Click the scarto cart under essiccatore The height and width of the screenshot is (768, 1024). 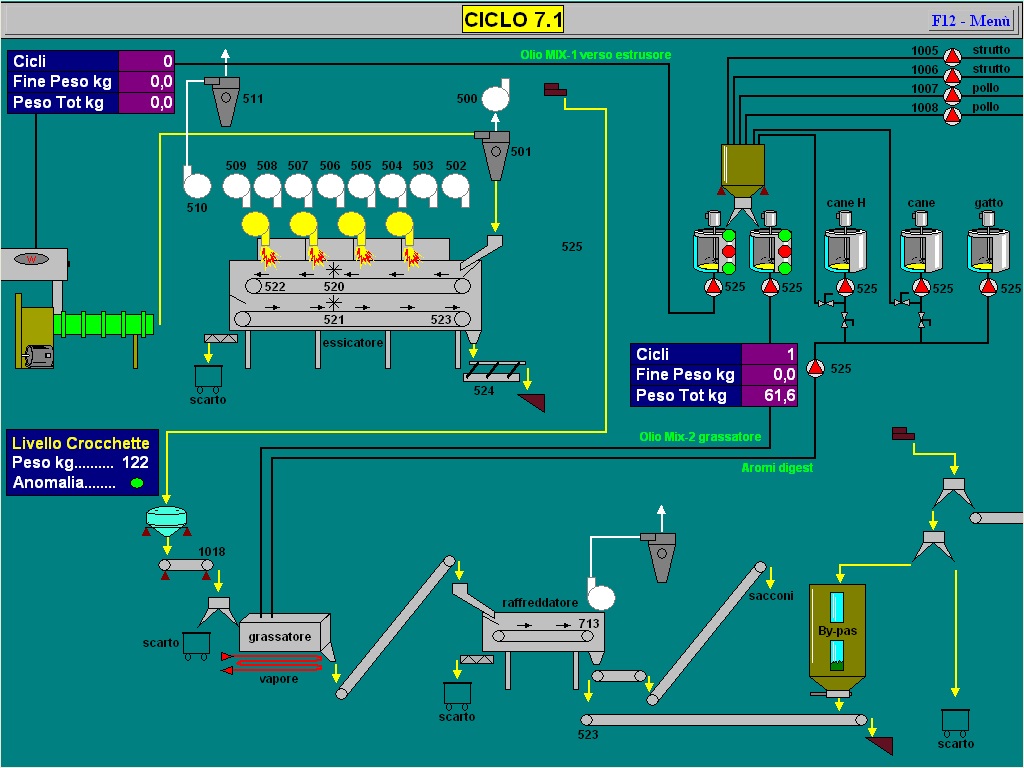(x=208, y=378)
